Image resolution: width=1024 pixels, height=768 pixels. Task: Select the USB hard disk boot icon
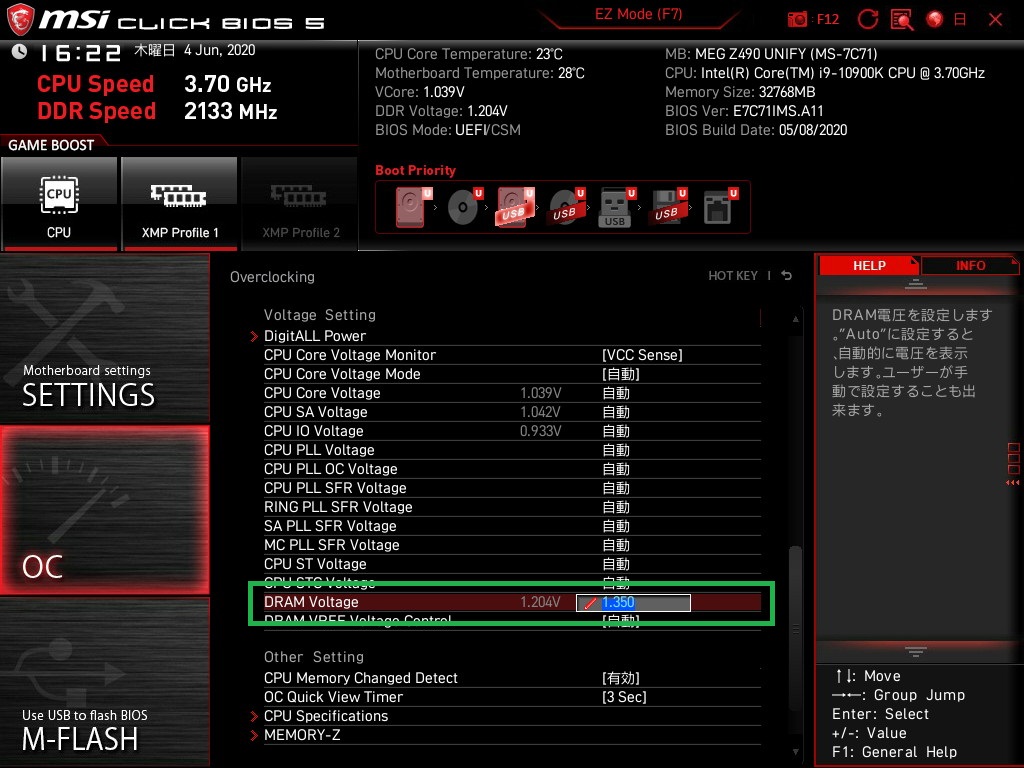pyautogui.click(x=515, y=207)
